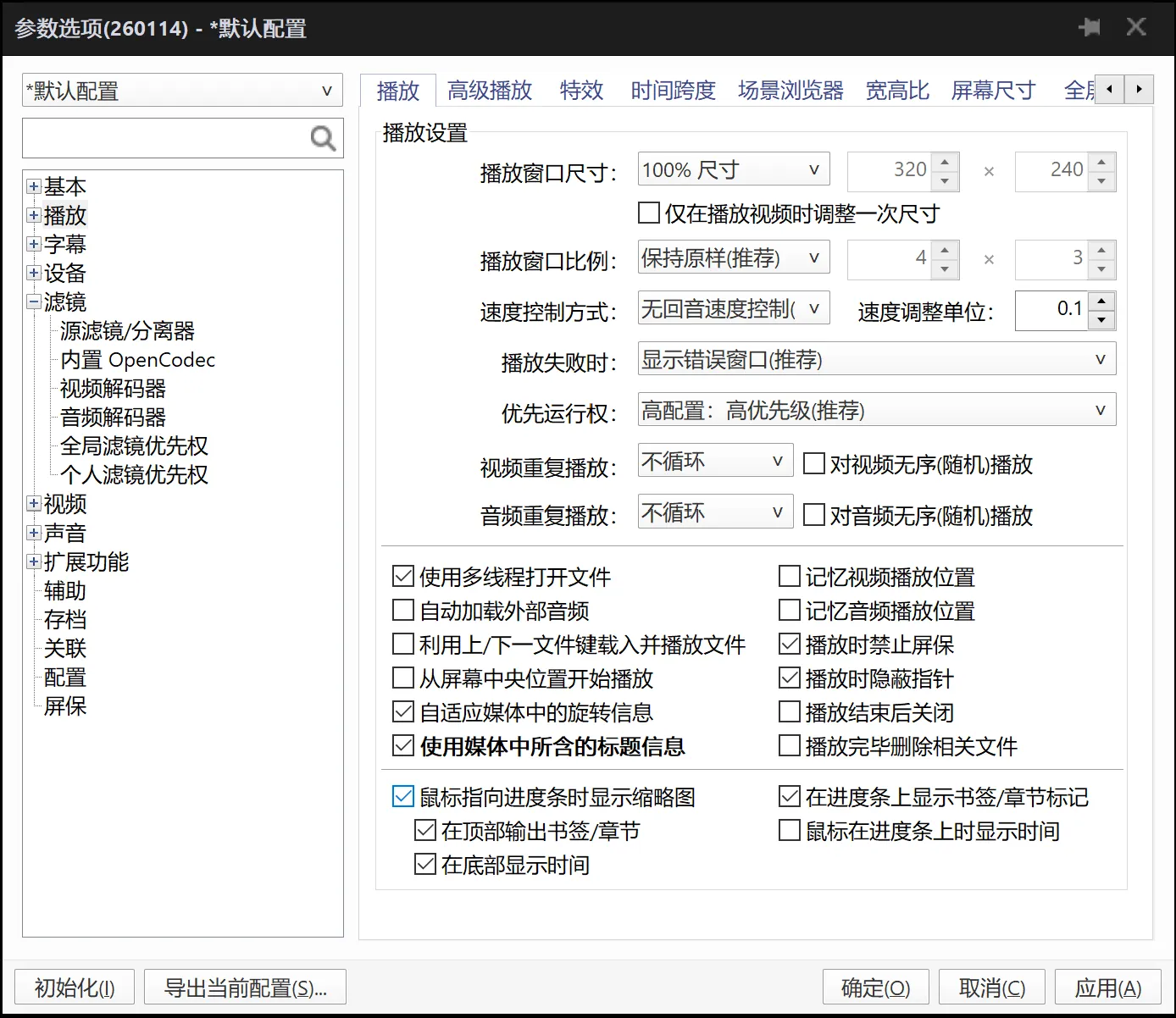Click the left tab scroll arrow
The width and height of the screenshot is (1176, 1018).
click(x=1110, y=89)
